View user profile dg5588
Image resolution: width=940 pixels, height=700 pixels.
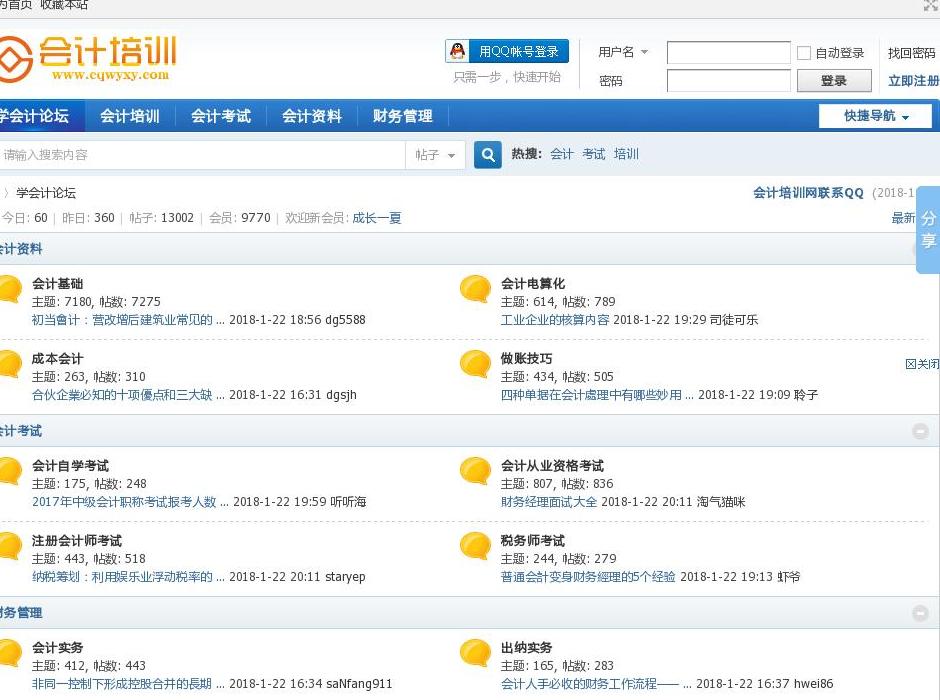coord(345,320)
